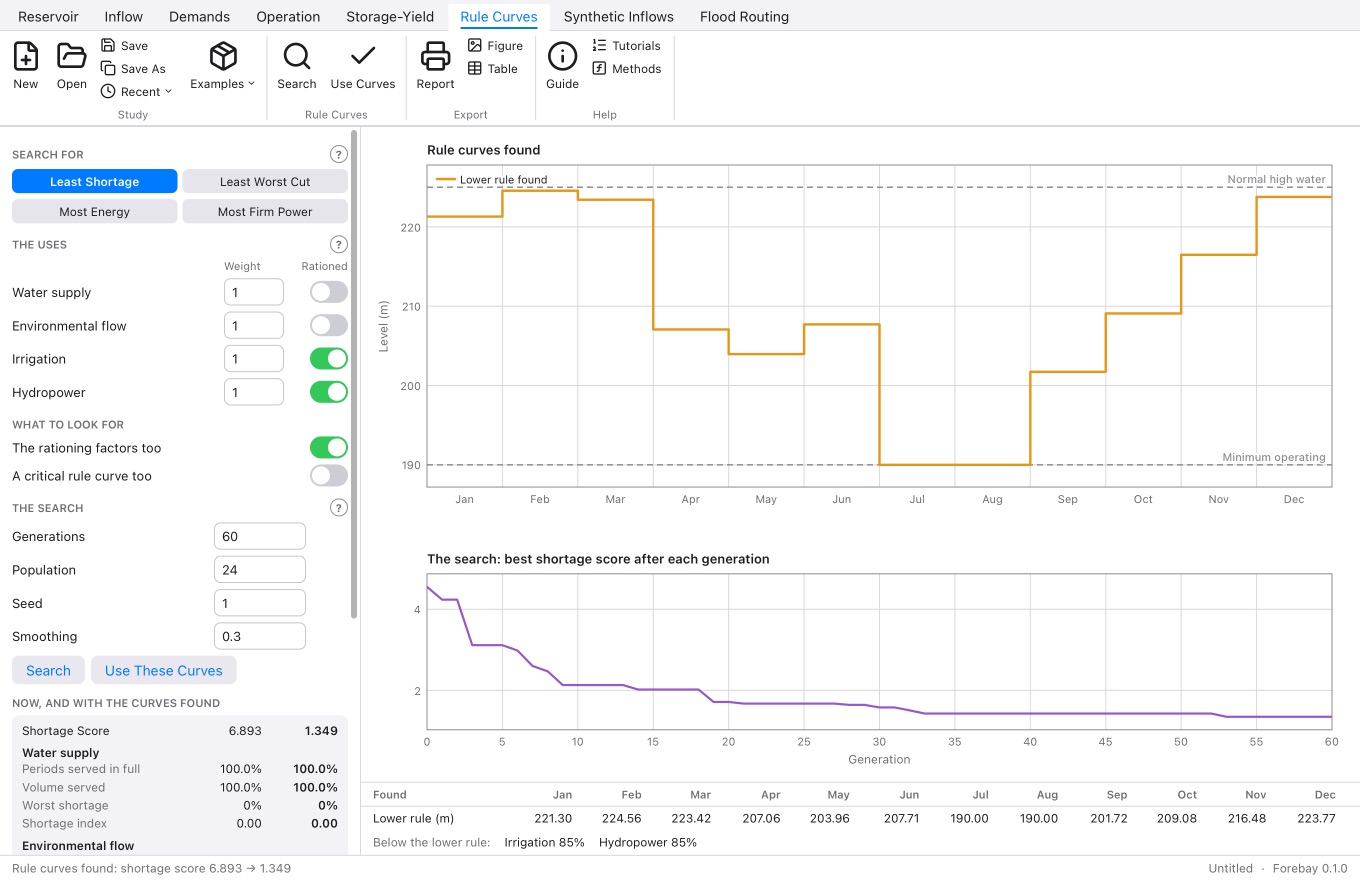
Task: Expand the Recent studies list
Action: coord(137,92)
